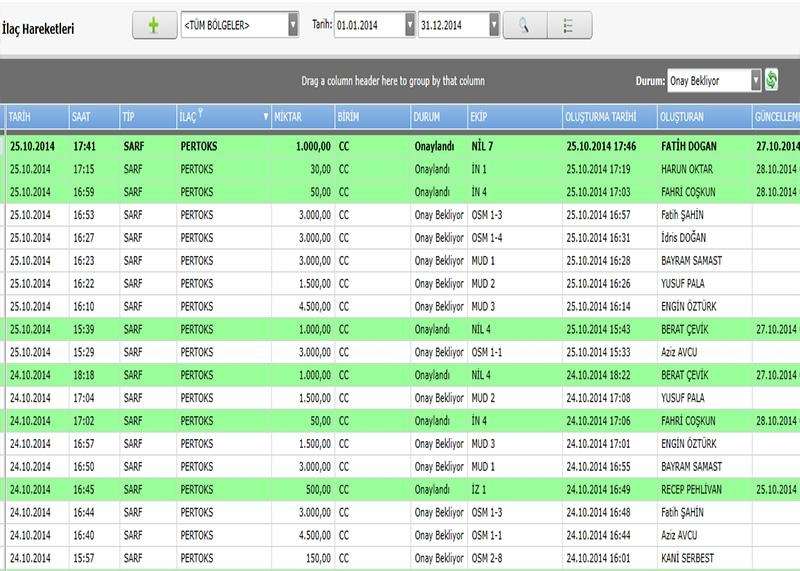Sort by TARİH column header
800x571 pixels.
(x=37, y=117)
